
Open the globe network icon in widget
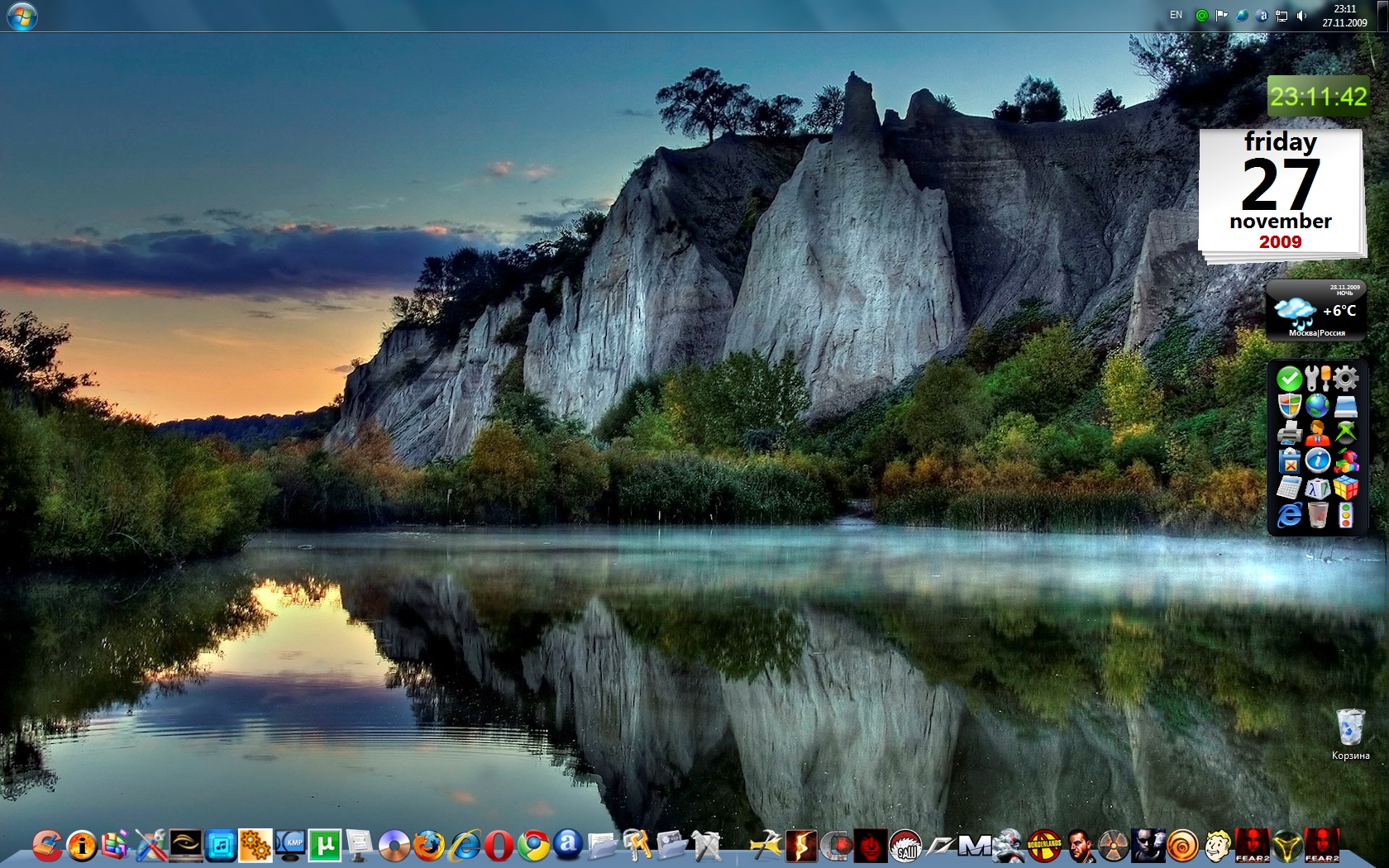point(1317,406)
